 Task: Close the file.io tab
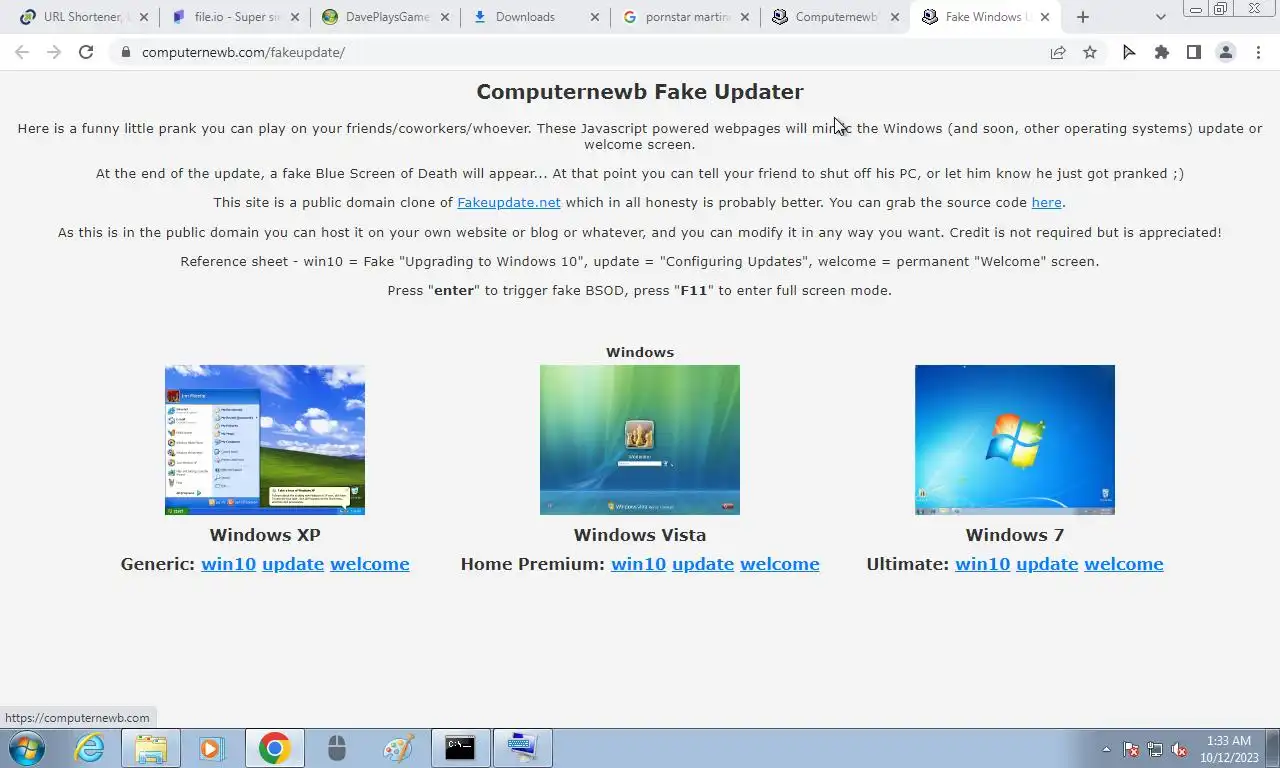pos(295,17)
